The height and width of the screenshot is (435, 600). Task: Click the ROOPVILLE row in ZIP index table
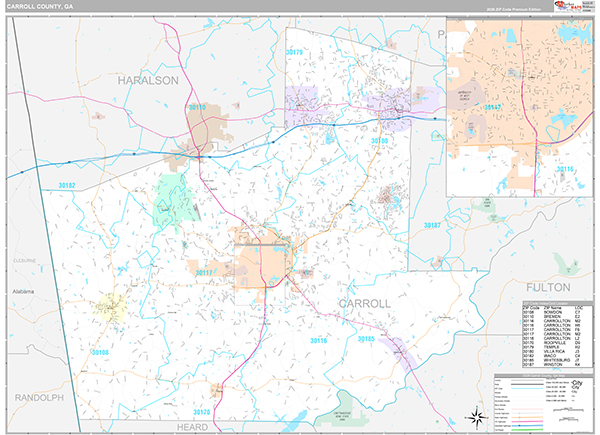[x=552, y=343]
